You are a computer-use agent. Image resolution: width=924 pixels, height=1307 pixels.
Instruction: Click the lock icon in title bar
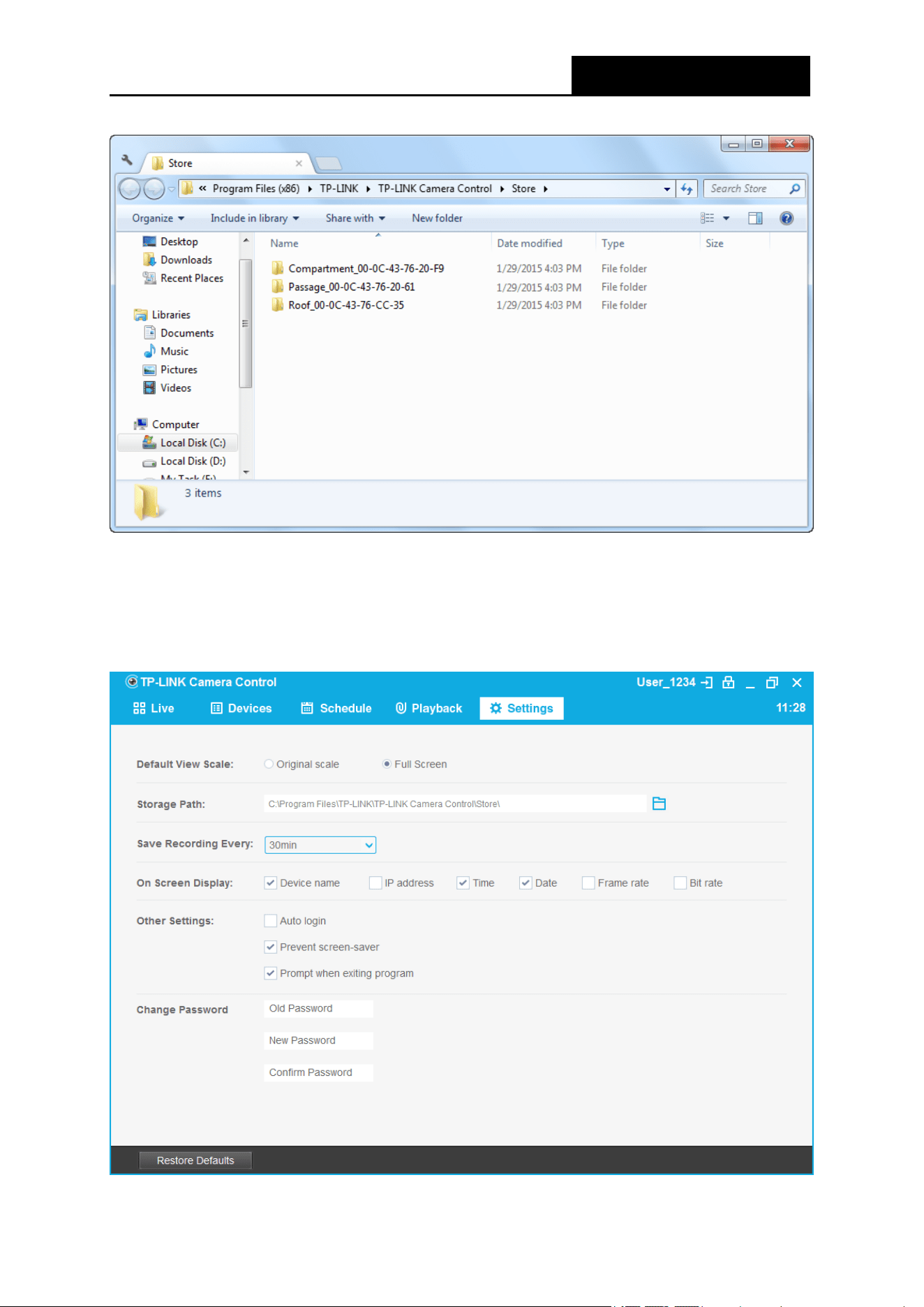[x=728, y=682]
